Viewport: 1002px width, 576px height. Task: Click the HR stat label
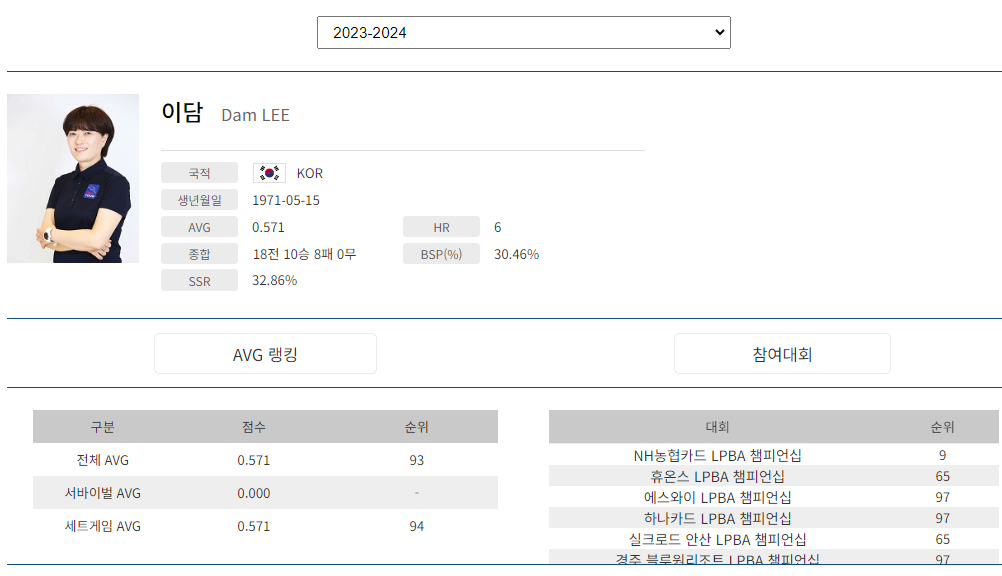[x=441, y=226]
